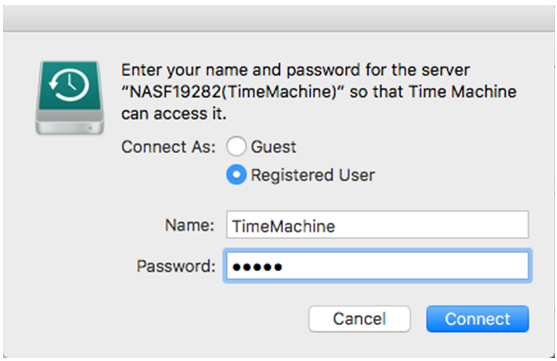The image size is (557, 361).
Task: Focus the Name input field
Action: click(x=377, y=225)
